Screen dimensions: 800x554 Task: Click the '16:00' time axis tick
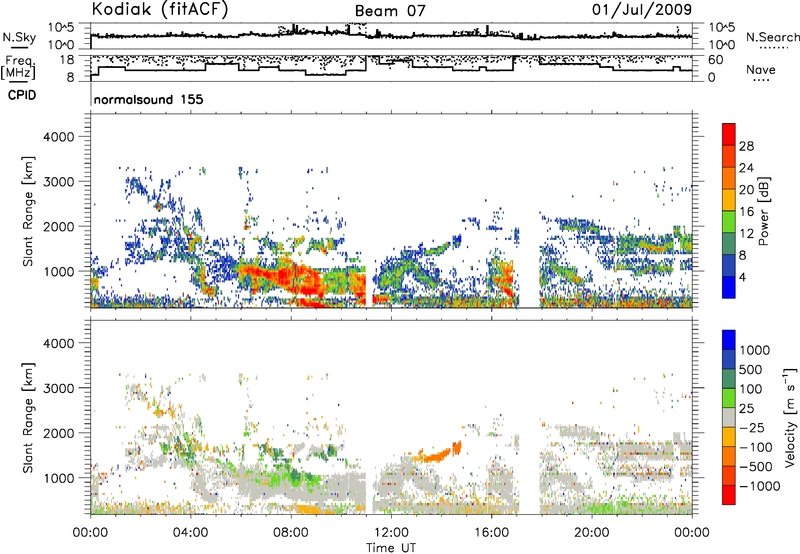491,533
